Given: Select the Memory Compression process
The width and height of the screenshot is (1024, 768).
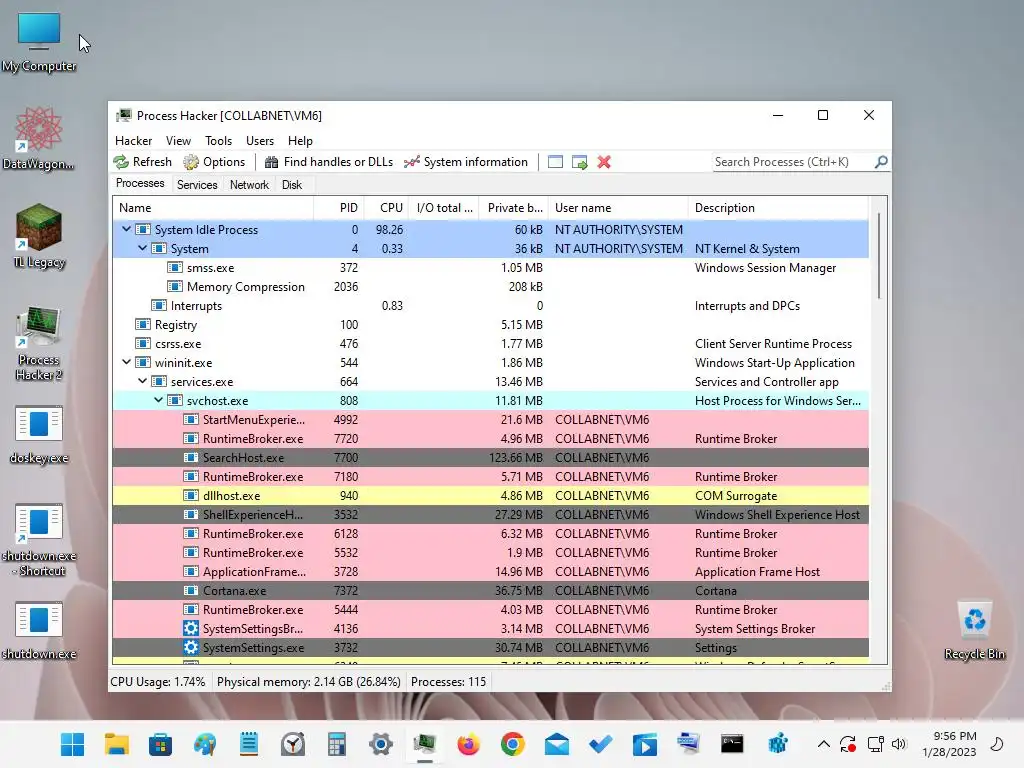Looking at the screenshot, I should click(x=490, y=287).
